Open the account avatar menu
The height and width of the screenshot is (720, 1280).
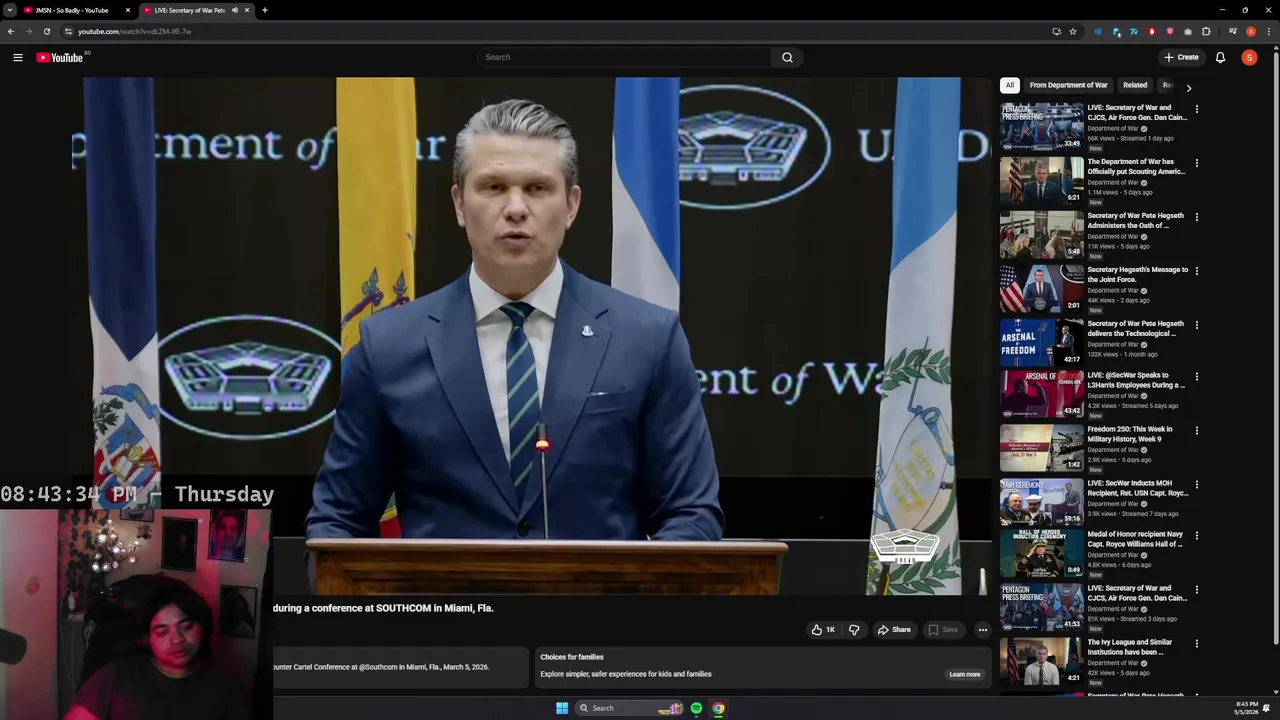pos(1249,57)
